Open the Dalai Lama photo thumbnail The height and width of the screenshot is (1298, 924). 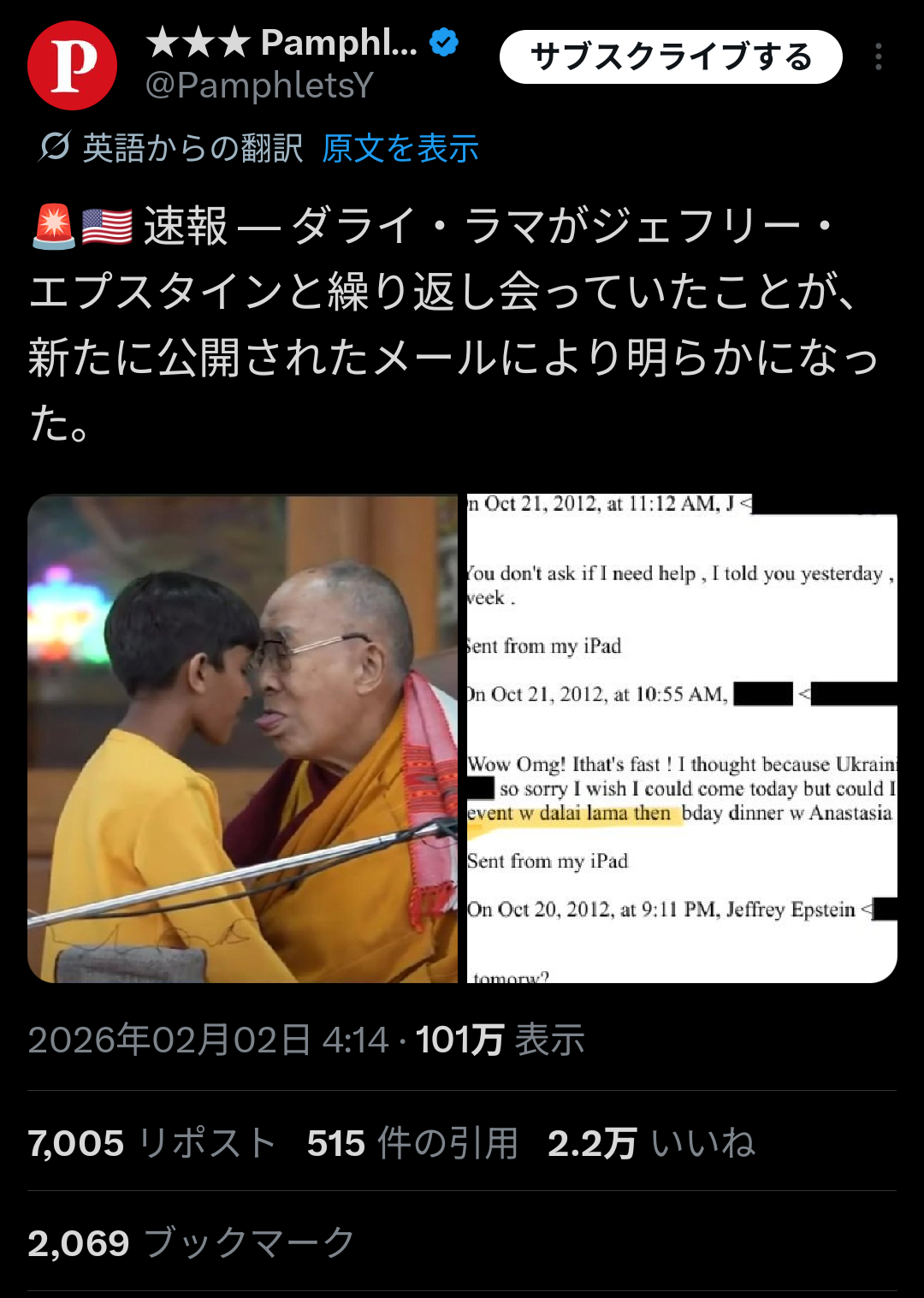(243, 738)
